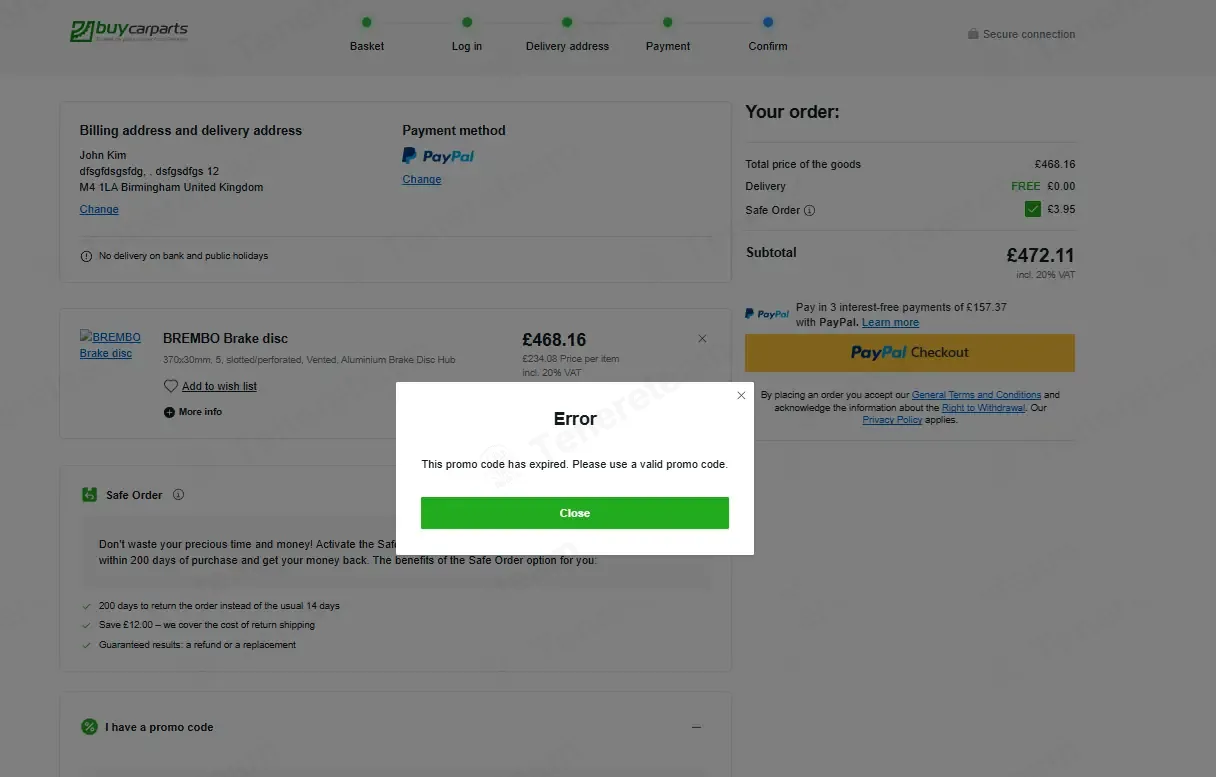This screenshot has width=1216, height=777.
Task: Toggle the Safe Order checkbox
Action: pos(1033,209)
